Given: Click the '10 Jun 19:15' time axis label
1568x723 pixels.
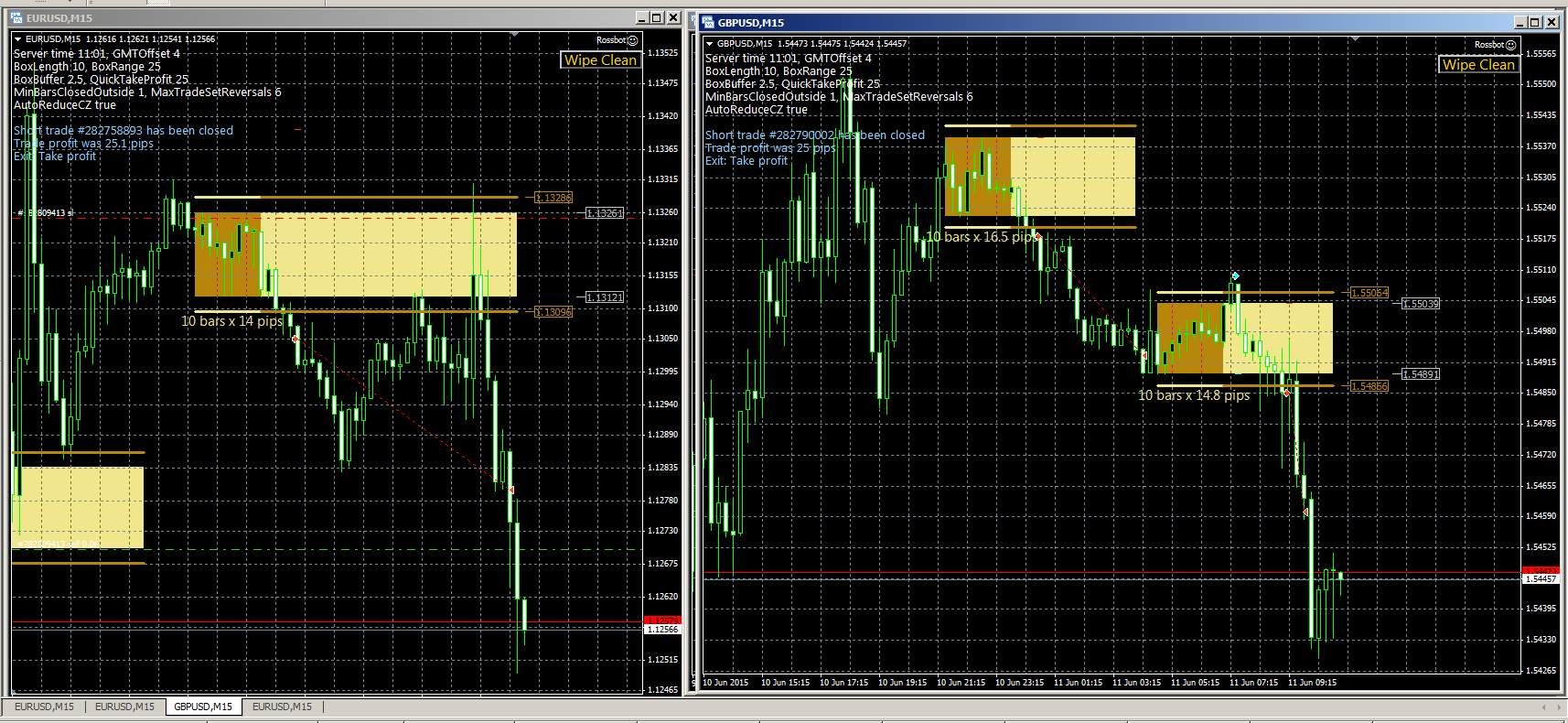Looking at the screenshot, I should tap(902, 682).
